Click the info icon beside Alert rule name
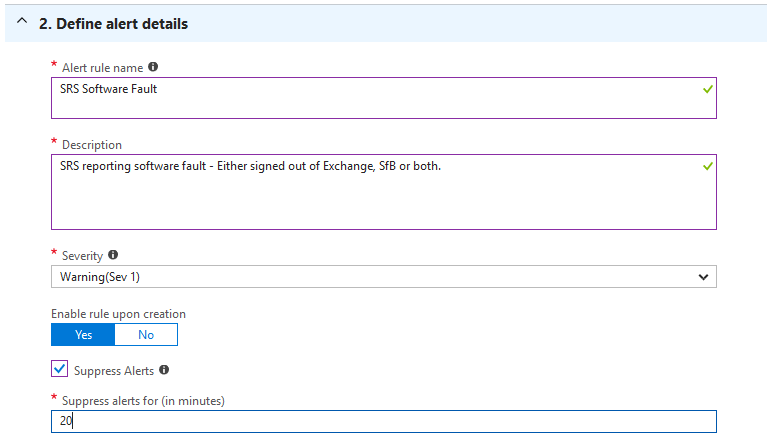Screen dimensions: 767x441 point(153,67)
